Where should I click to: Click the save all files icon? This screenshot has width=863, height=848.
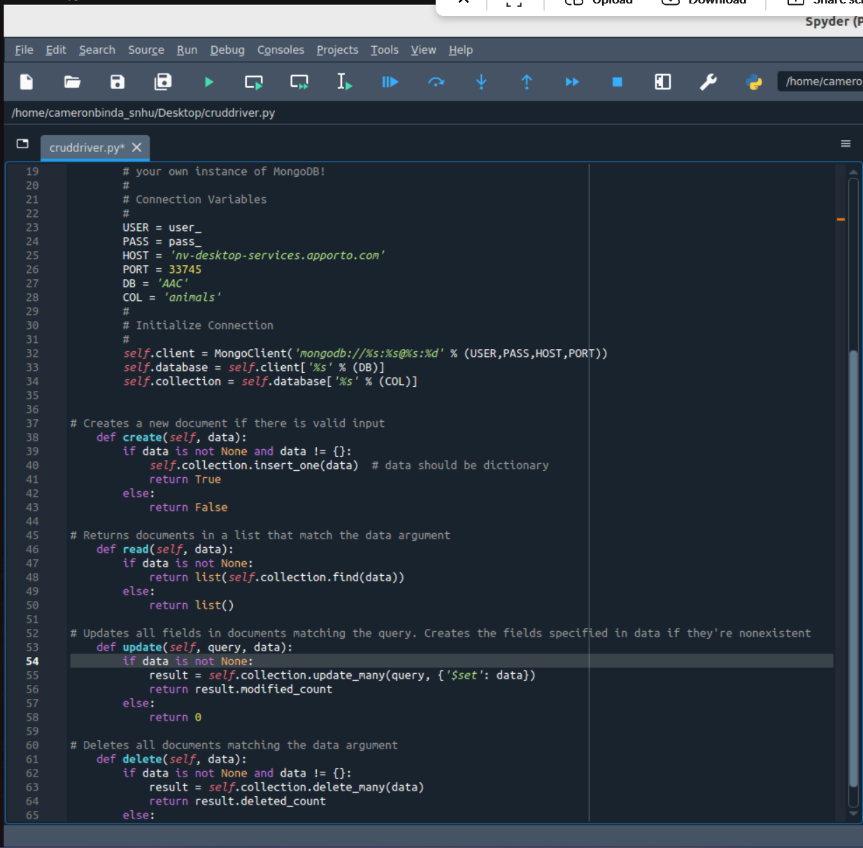tap(163, 82)
